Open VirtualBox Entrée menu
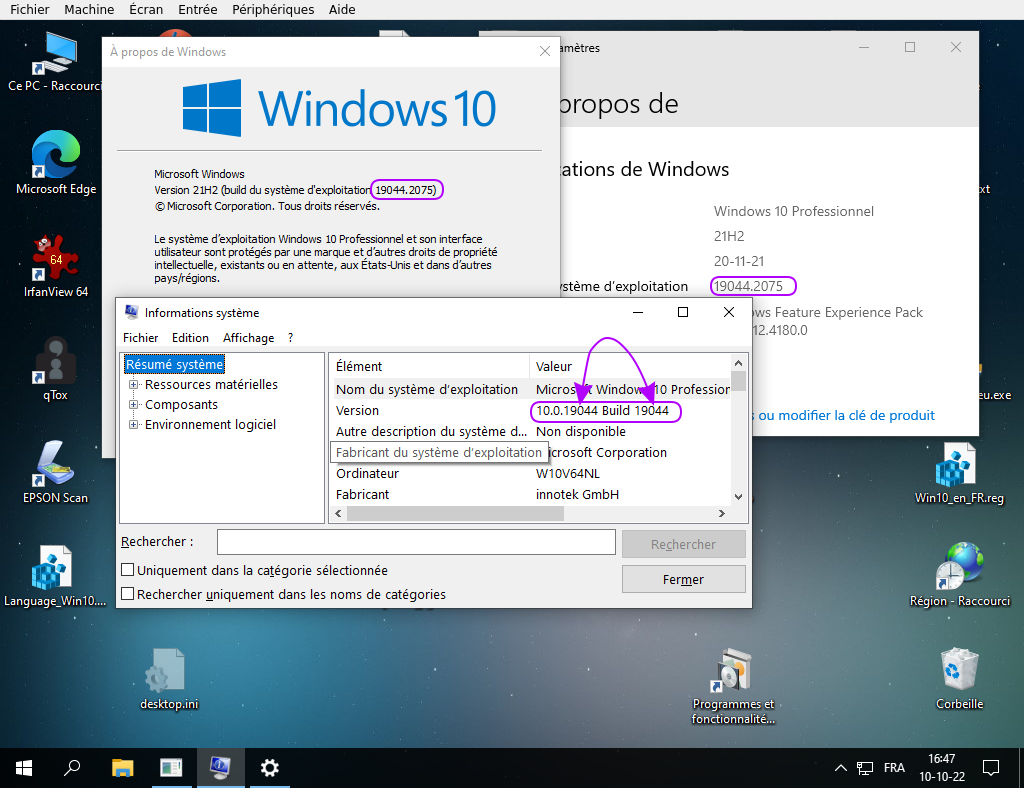The image size is (1024, 788). (197, 9)
